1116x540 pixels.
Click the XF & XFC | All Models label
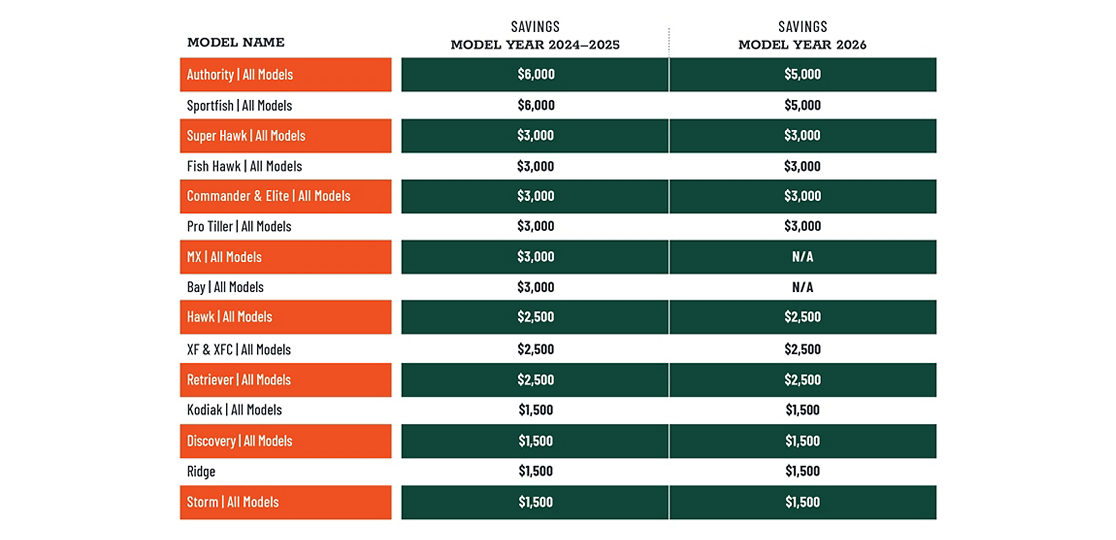point(239,349)
